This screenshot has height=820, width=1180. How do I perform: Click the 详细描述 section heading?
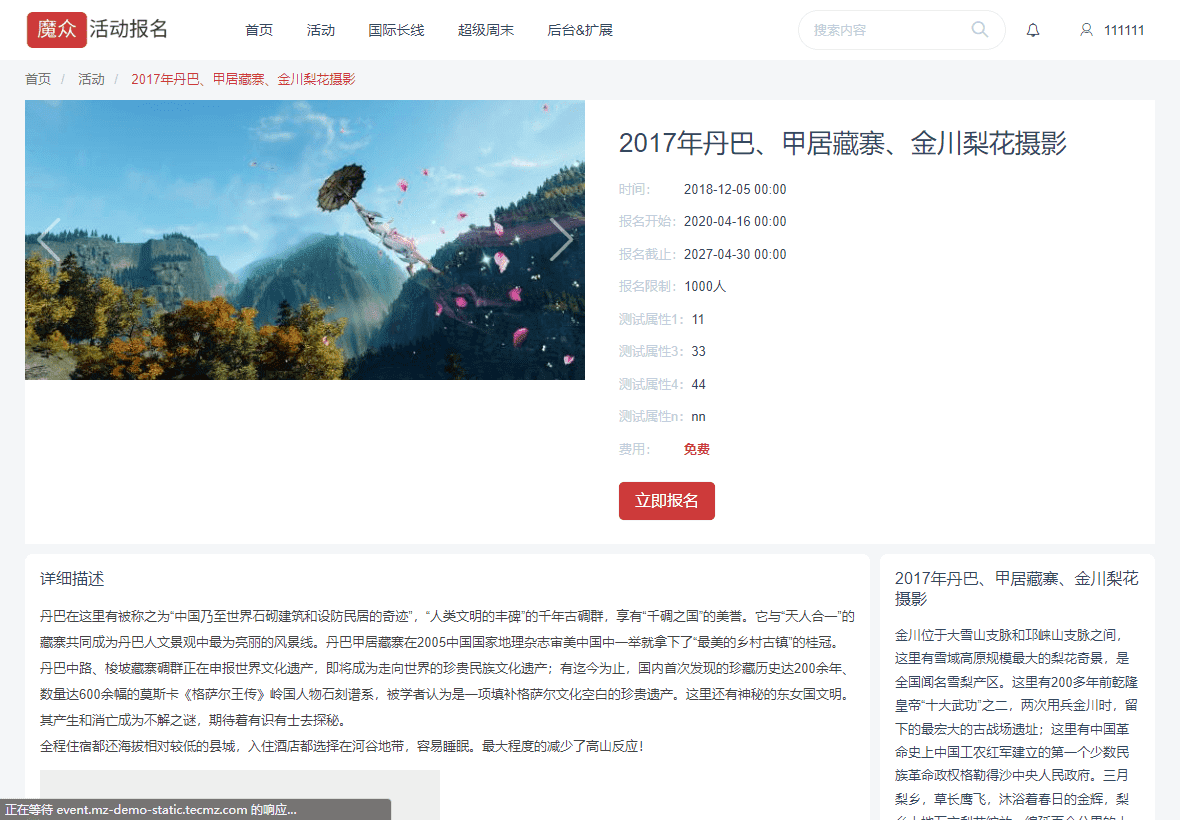pos(72,579)
